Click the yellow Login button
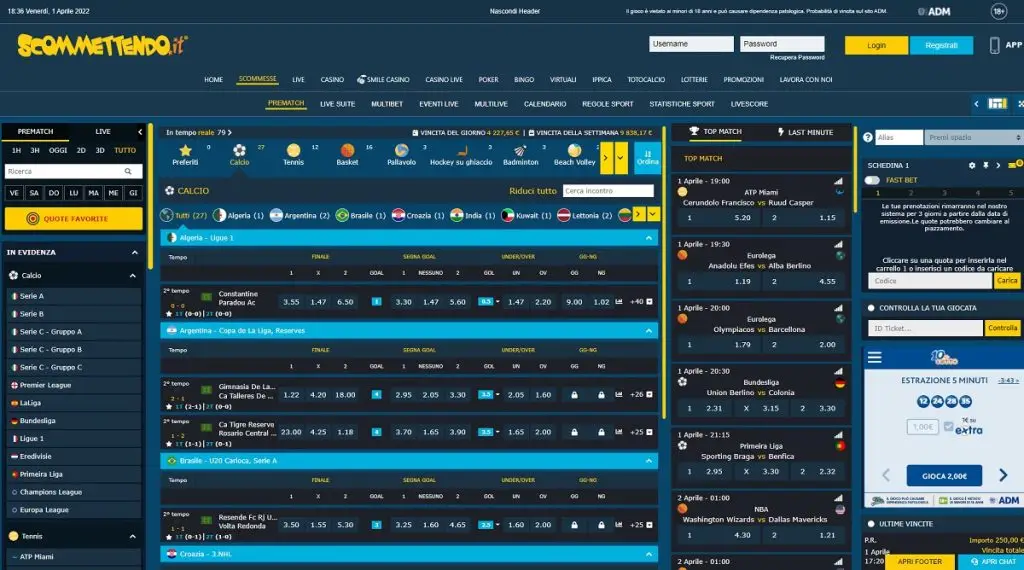This screenshot has height=570, width=1024. click(x=876, y=45)
